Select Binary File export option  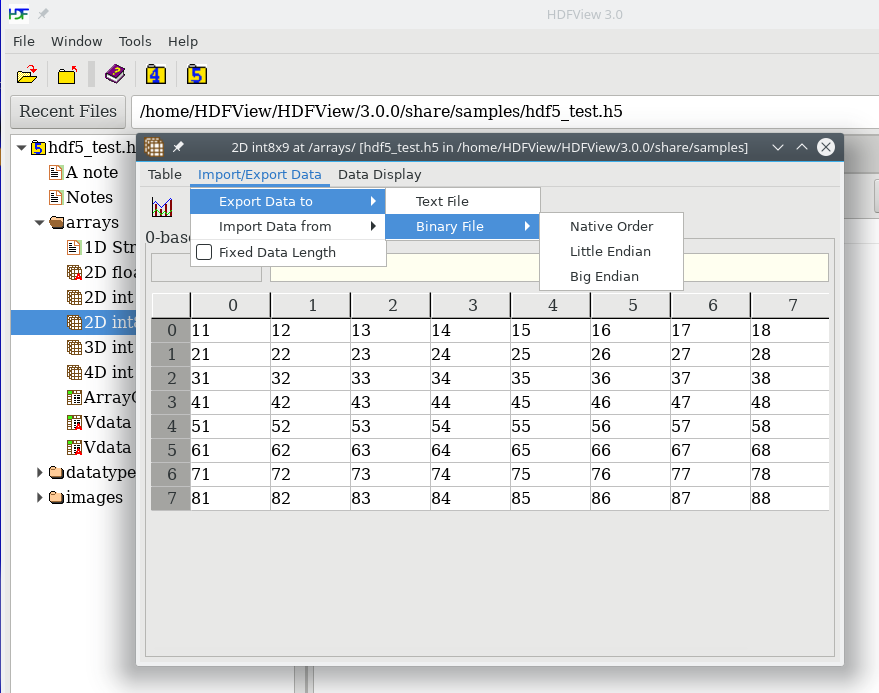[x=462, y=227]
